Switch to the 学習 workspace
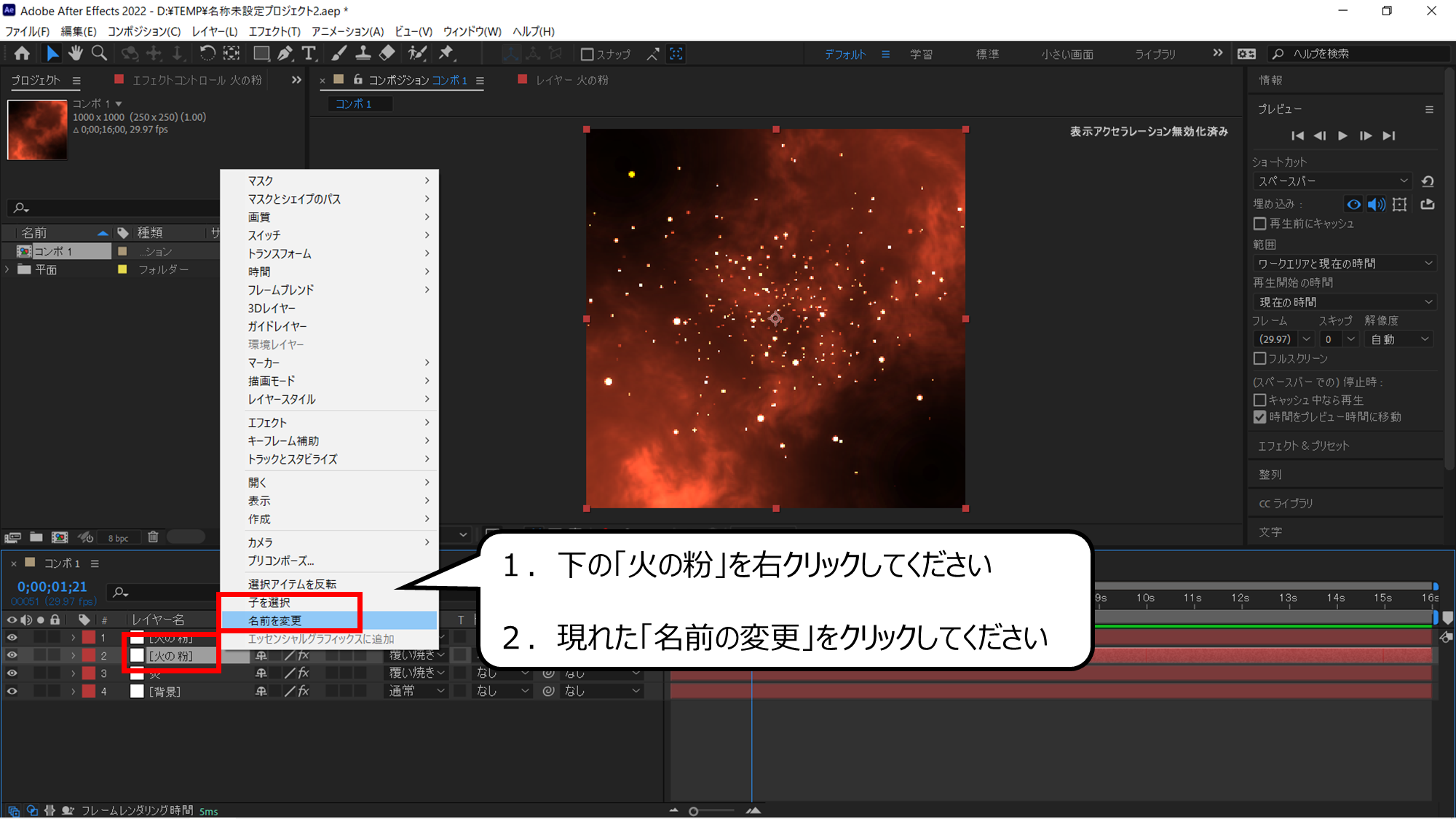1456x819 pixels. (x=921, y=54)
